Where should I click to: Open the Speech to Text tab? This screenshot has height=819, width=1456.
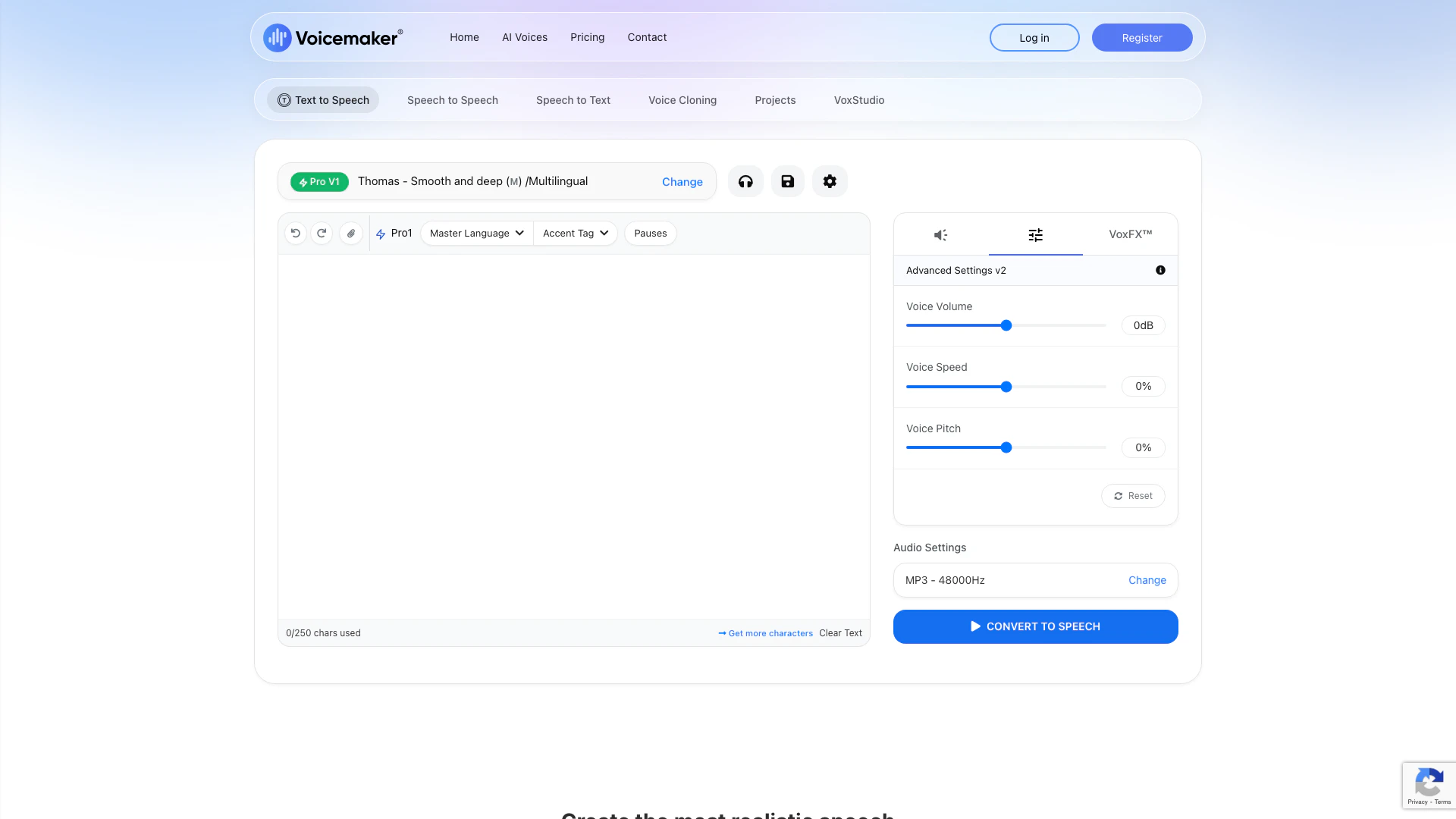click(x=573, y=100)
